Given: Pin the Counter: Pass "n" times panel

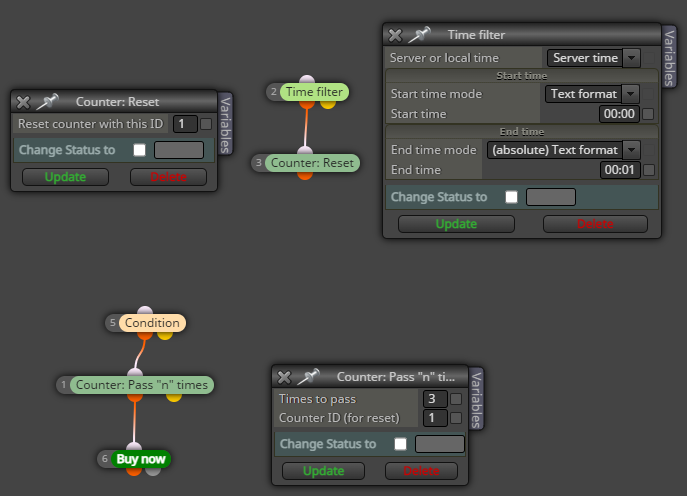Looking at the screenshot, I should 308,376.
